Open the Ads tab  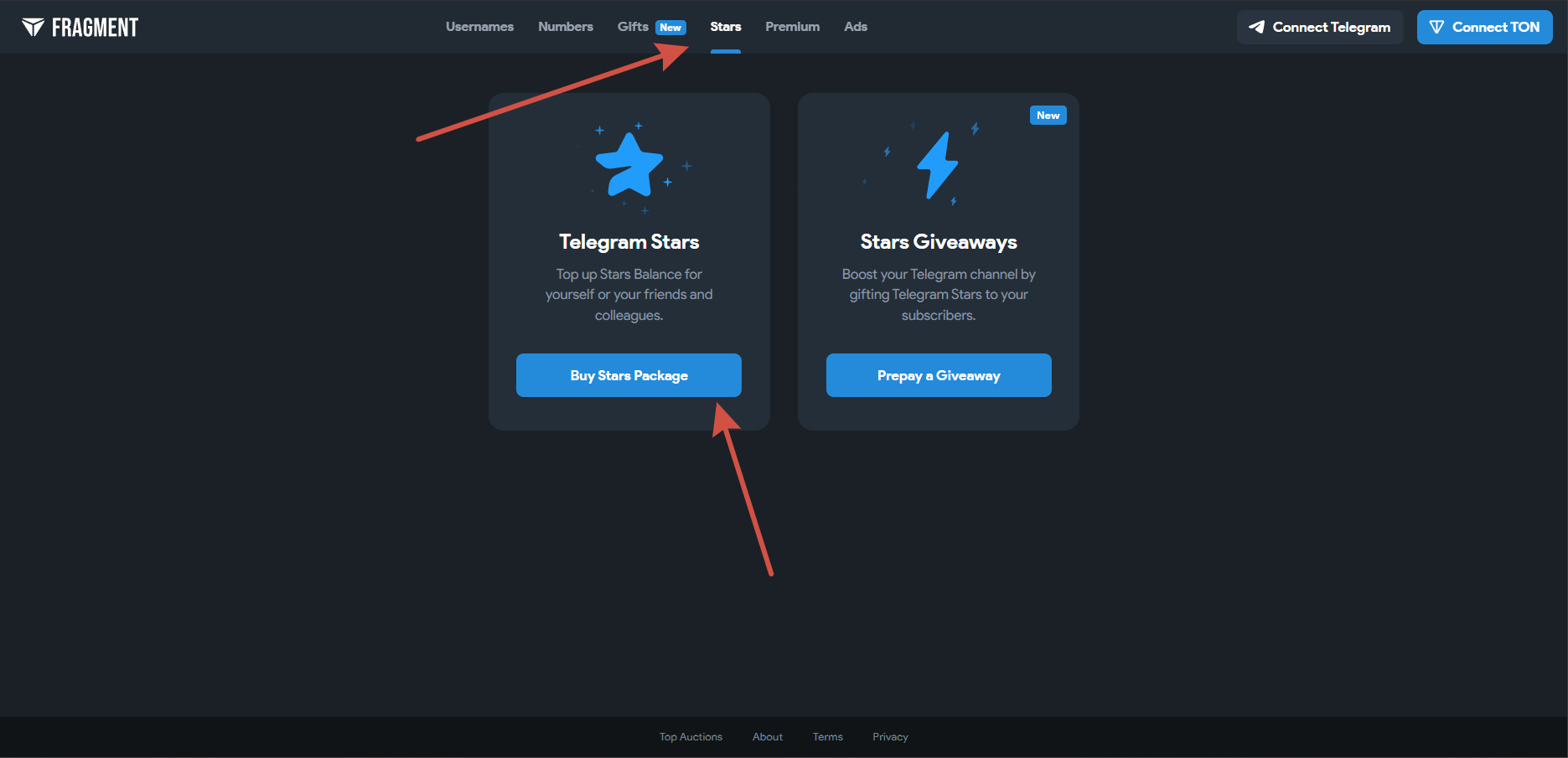tap(856, 27)
